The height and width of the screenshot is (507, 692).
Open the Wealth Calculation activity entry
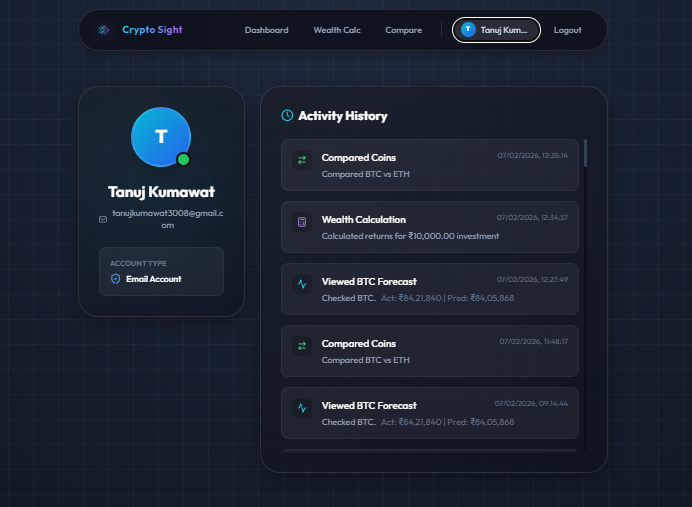coord(430,227)
